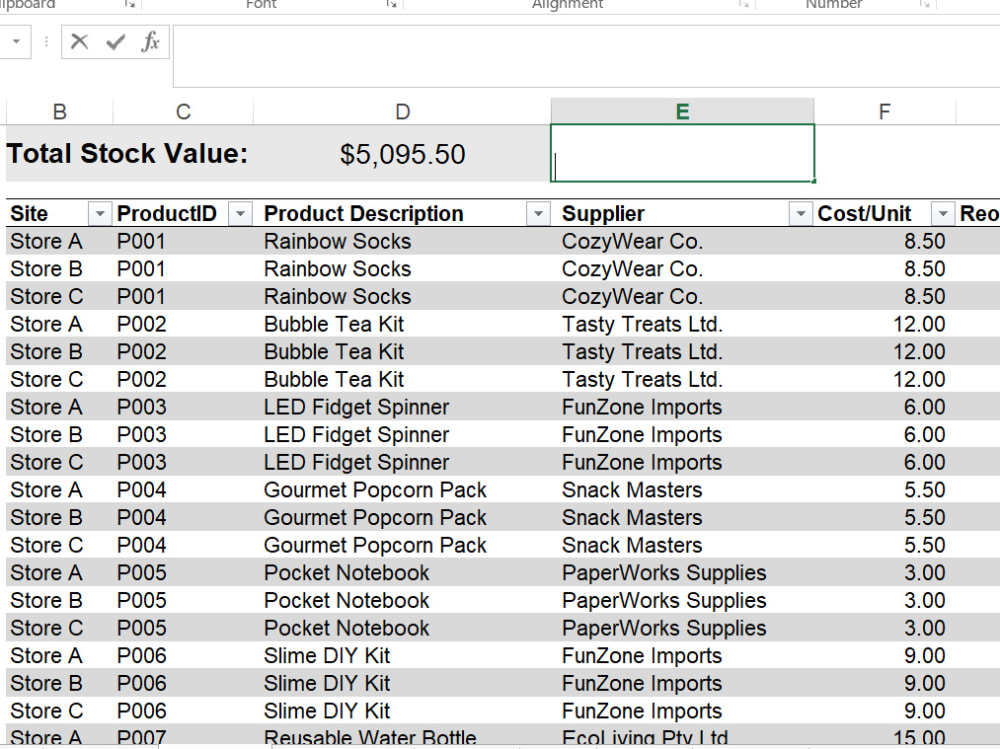Select the P006 cell in Store C row
This screenshot has width=1000, height=749.
[x=183, y=711]
